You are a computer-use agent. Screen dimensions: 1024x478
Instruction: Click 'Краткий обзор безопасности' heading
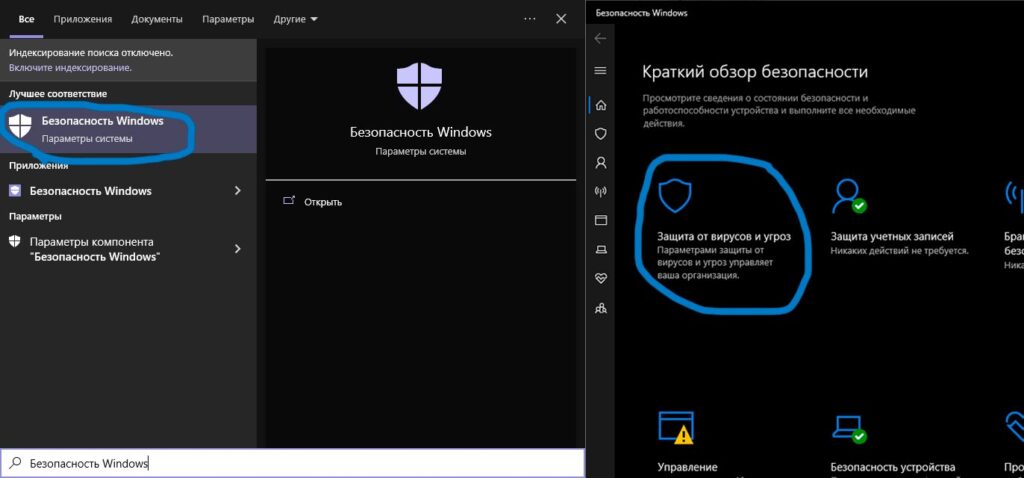pyautogui.click(x=755, y=71)
